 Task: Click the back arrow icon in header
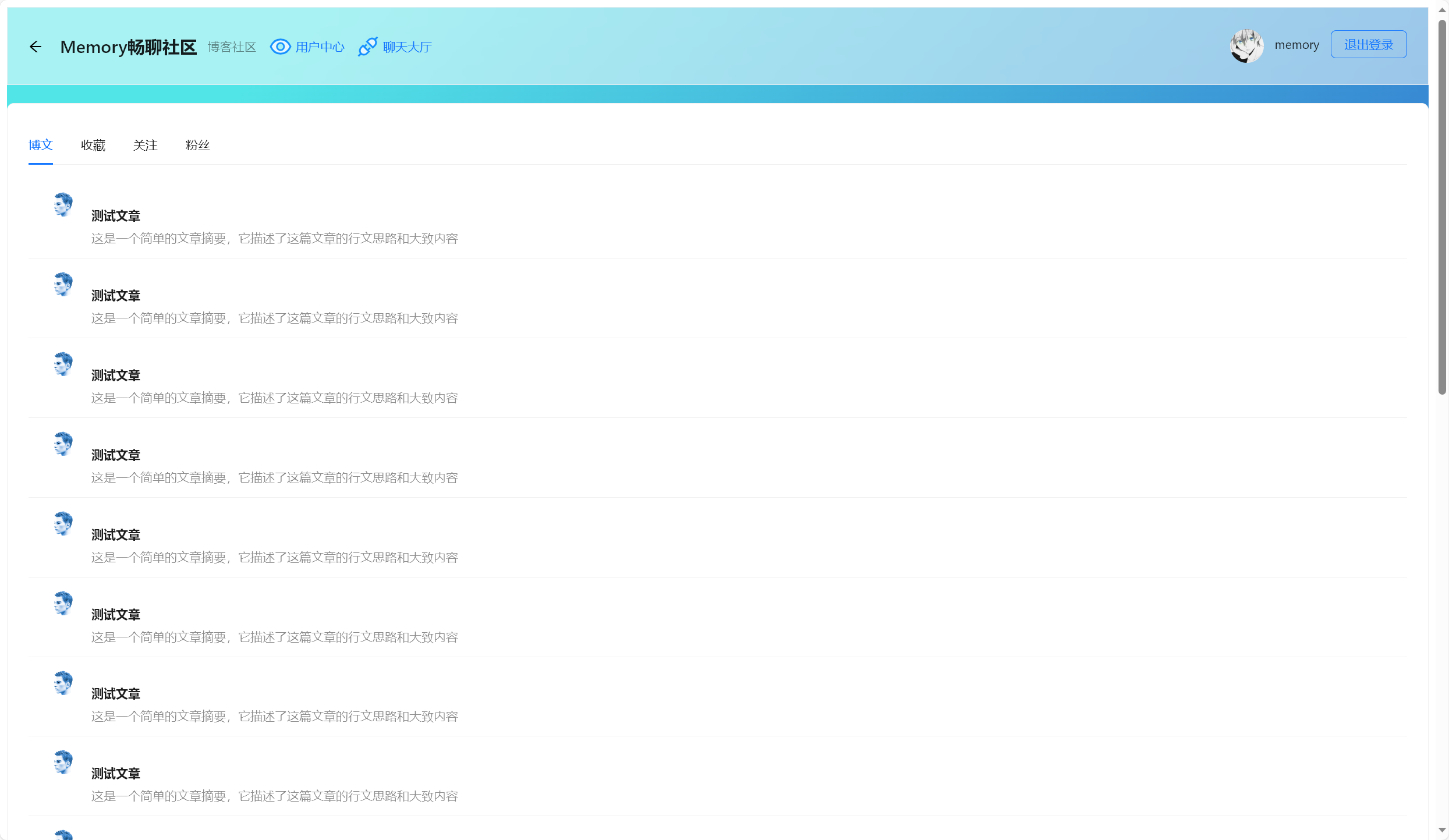(x=36, y=47)
